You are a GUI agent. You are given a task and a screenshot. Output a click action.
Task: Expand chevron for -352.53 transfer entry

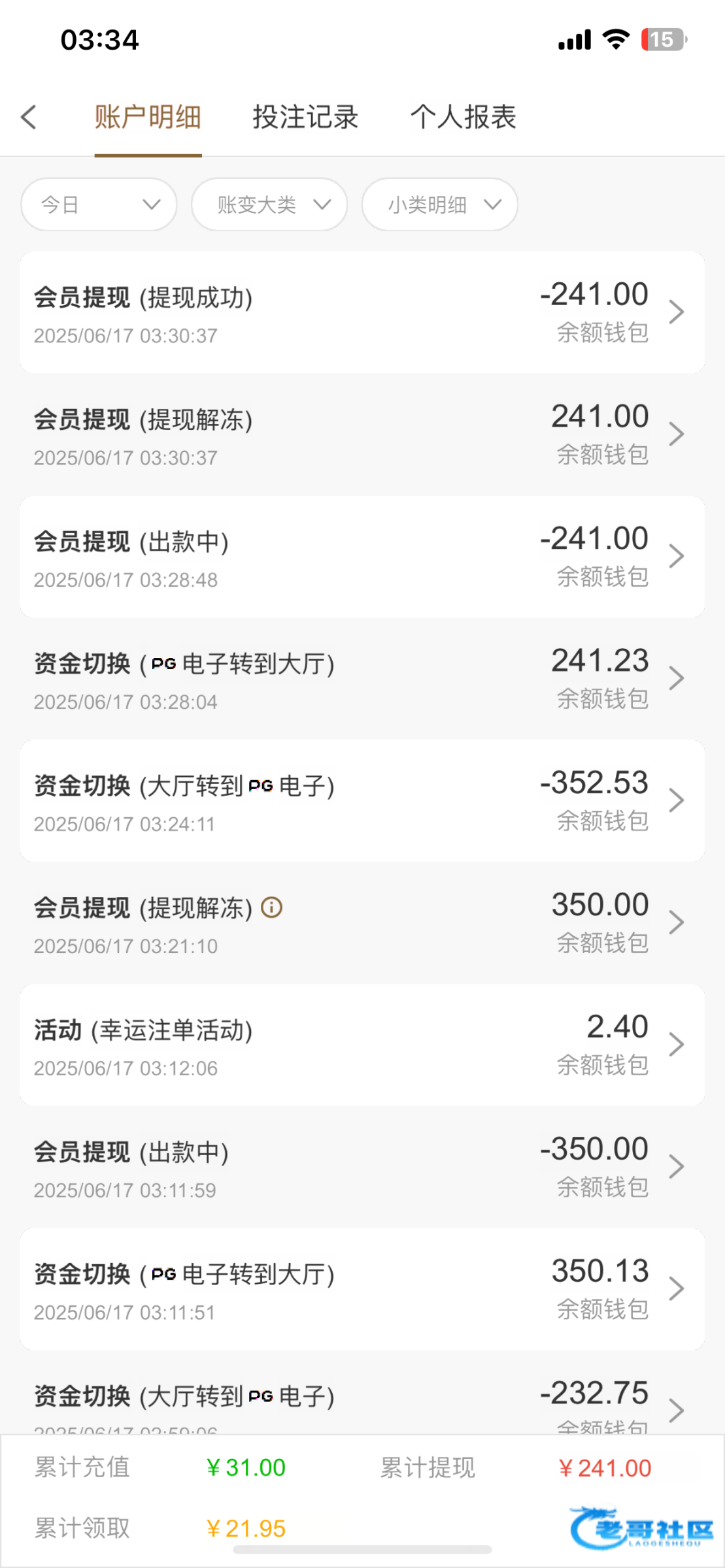(677, 800)
